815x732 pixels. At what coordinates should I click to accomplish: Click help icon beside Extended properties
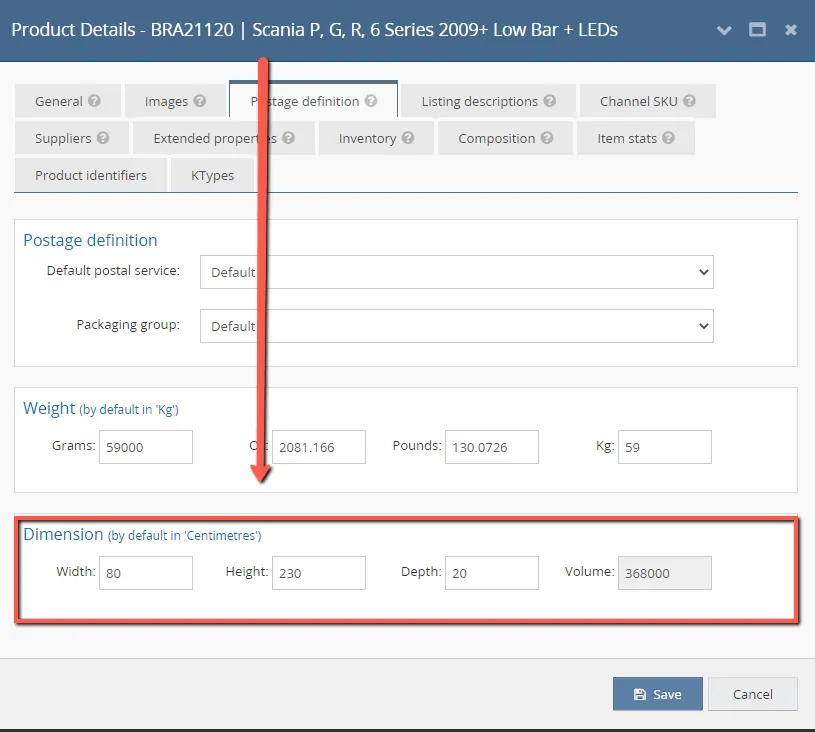tap(288, 138)
